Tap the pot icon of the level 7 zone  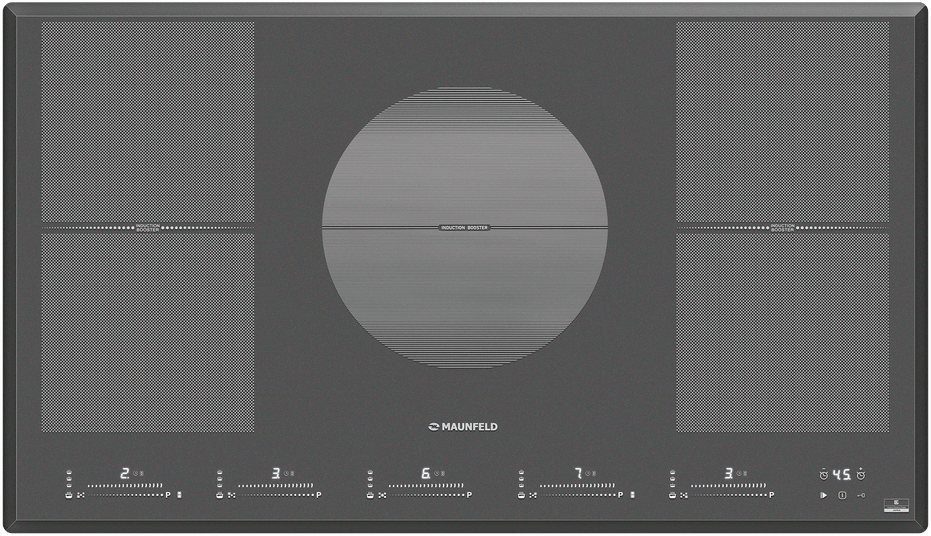521,495
